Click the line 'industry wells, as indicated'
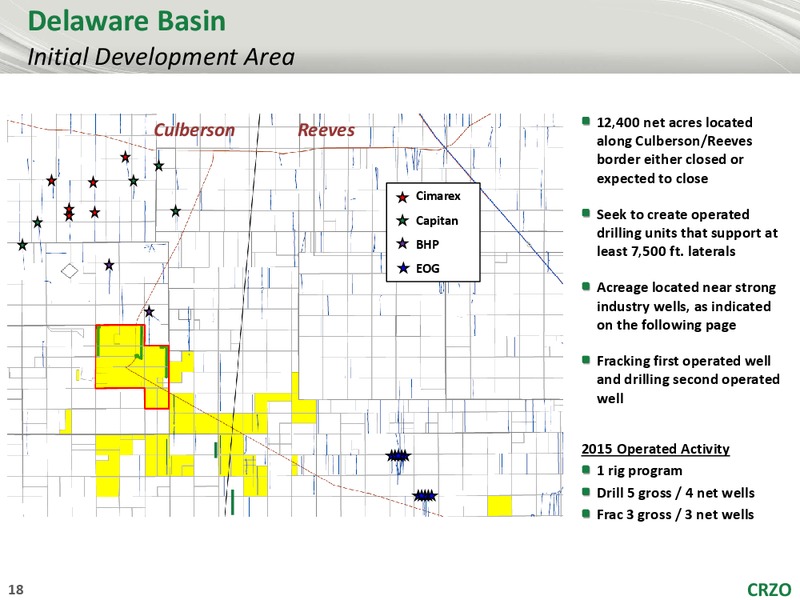800x600 pixels. (x=684, y=307)
